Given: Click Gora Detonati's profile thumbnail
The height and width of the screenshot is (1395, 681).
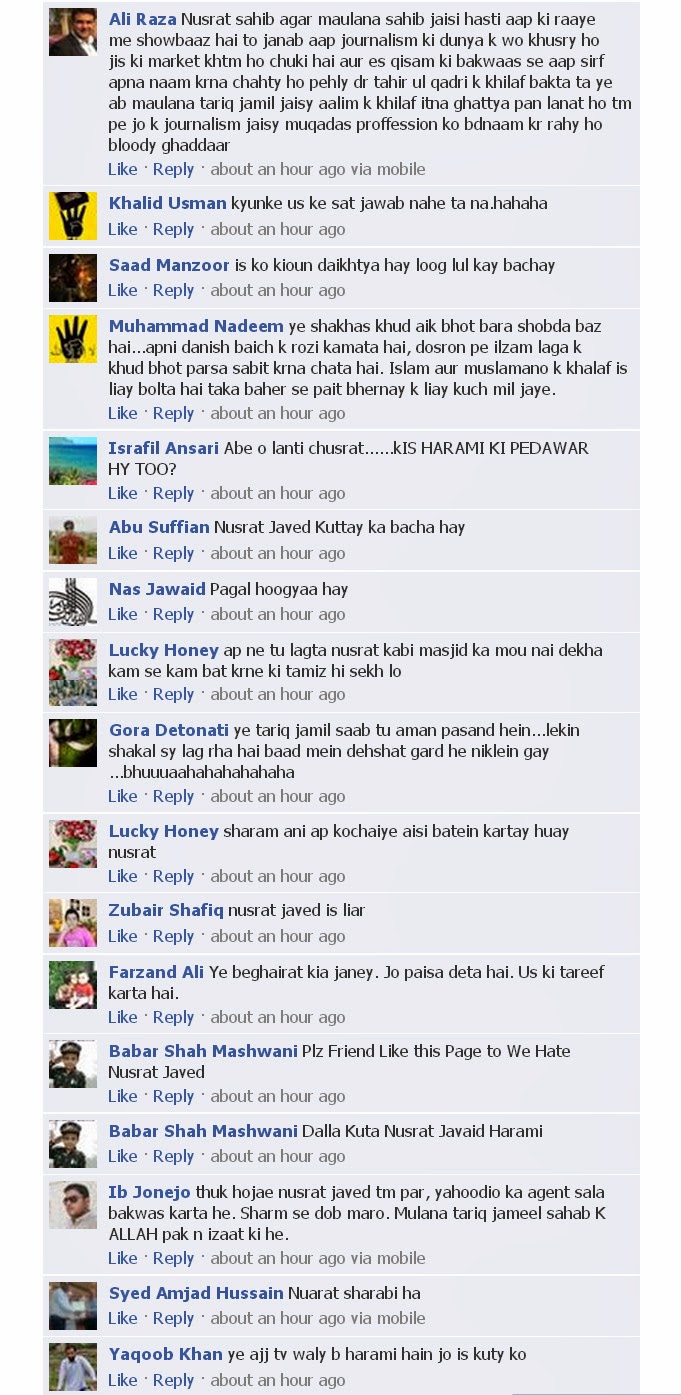Looking at the screenshot, I should click(73, 743).
